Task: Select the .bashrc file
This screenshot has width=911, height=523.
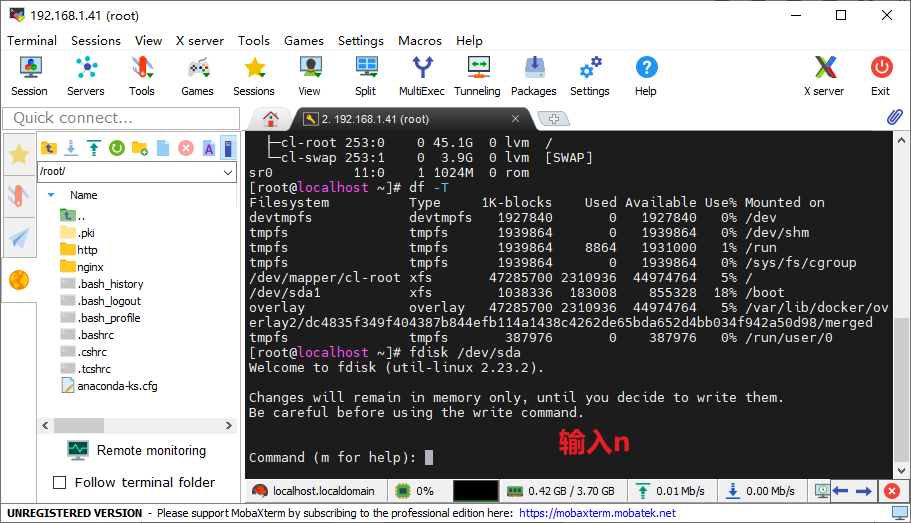Action: pyautogui.click(x=87, y=335)
